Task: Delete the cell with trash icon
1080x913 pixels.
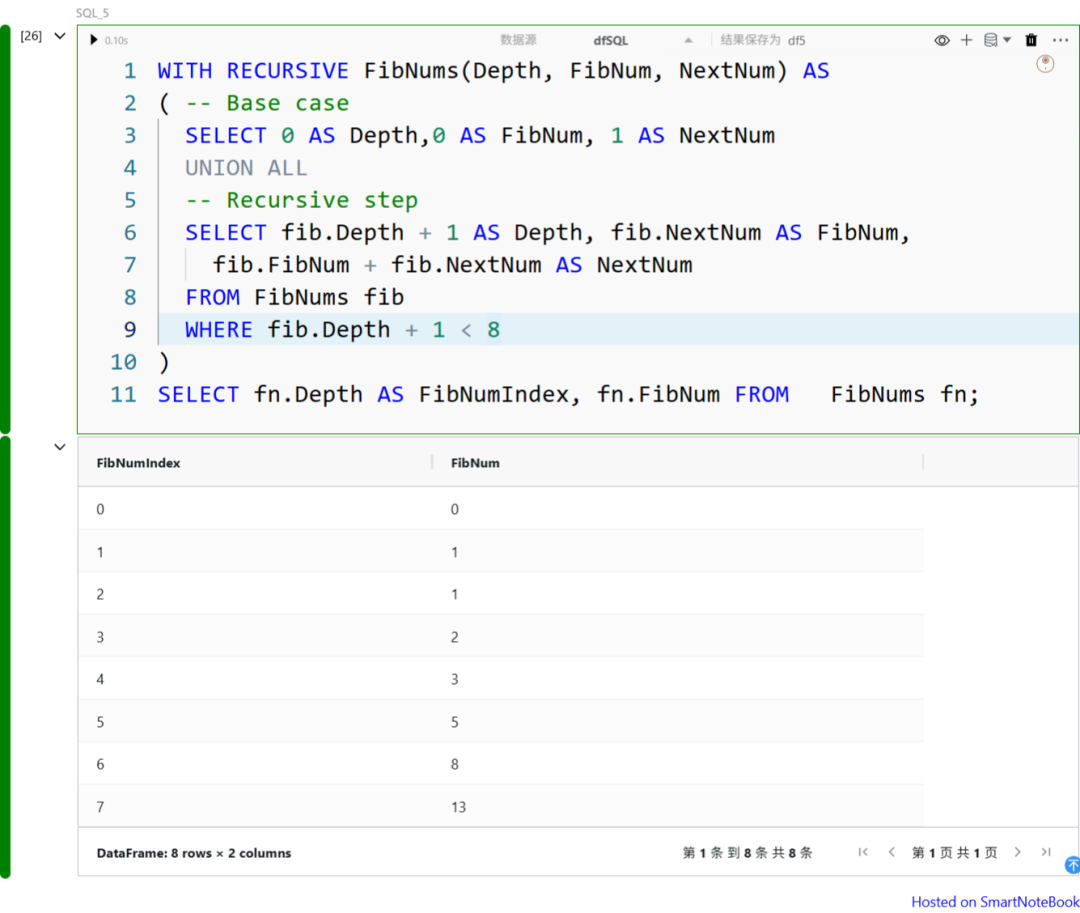Action: point(1031,40)
